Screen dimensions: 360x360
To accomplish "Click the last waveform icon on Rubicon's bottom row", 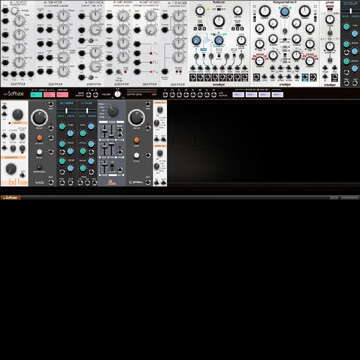I will (x=245, y=78).
